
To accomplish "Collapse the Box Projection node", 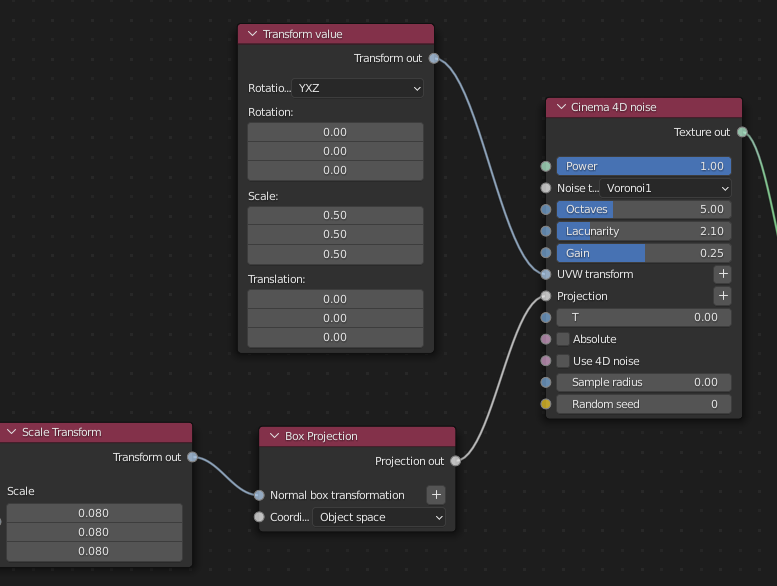I will (x=274, y=436).
